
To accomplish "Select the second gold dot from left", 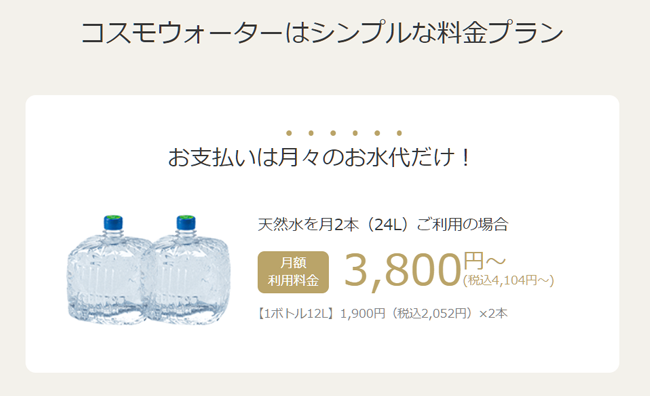I will coord(311,133).
